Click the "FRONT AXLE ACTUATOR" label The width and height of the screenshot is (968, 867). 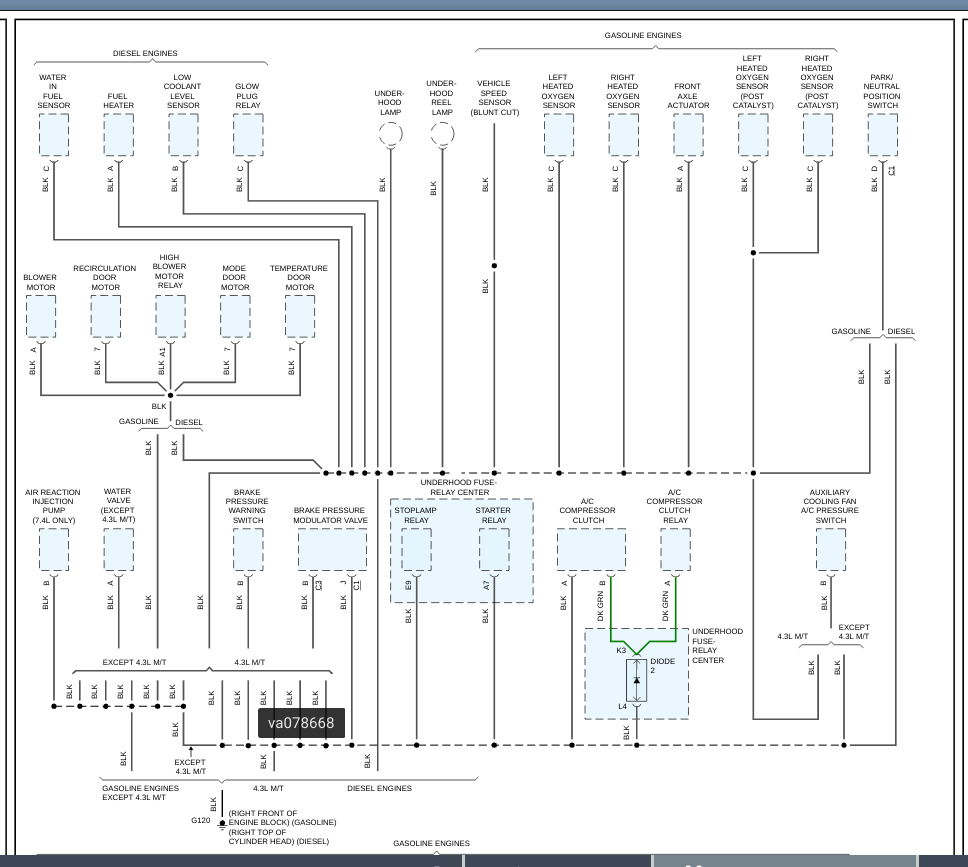688,96
